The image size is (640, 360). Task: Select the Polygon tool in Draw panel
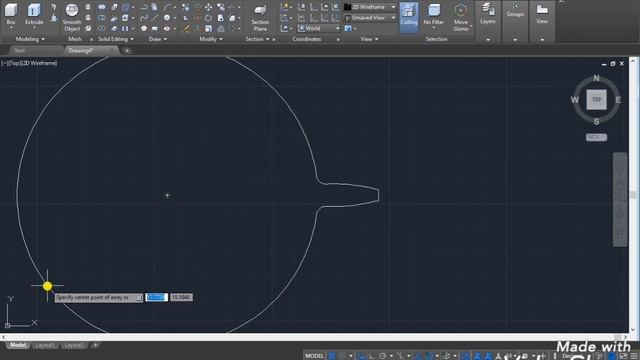pyautogui.click(x=144, y=29)
